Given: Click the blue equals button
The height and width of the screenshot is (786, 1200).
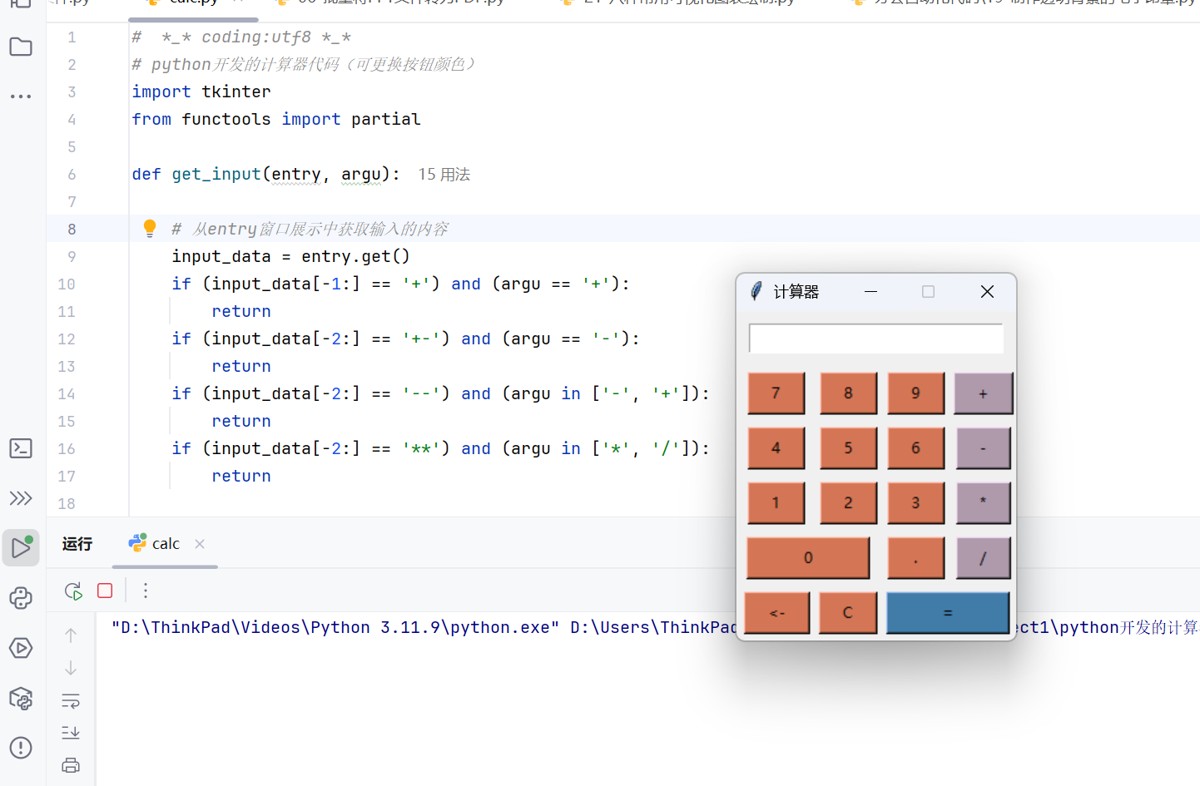Looking at the screenshot, I should [x=948, y=613].
